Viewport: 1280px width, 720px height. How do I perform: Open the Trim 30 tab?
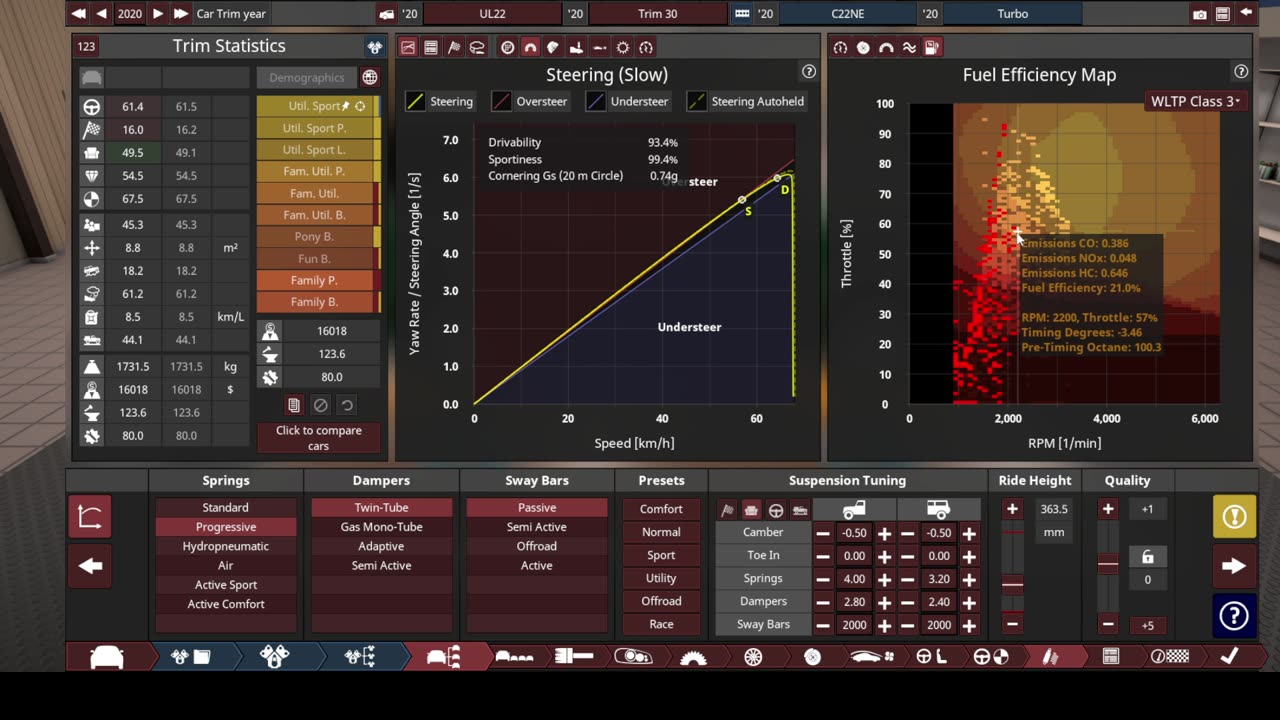[x=657, y=14]
